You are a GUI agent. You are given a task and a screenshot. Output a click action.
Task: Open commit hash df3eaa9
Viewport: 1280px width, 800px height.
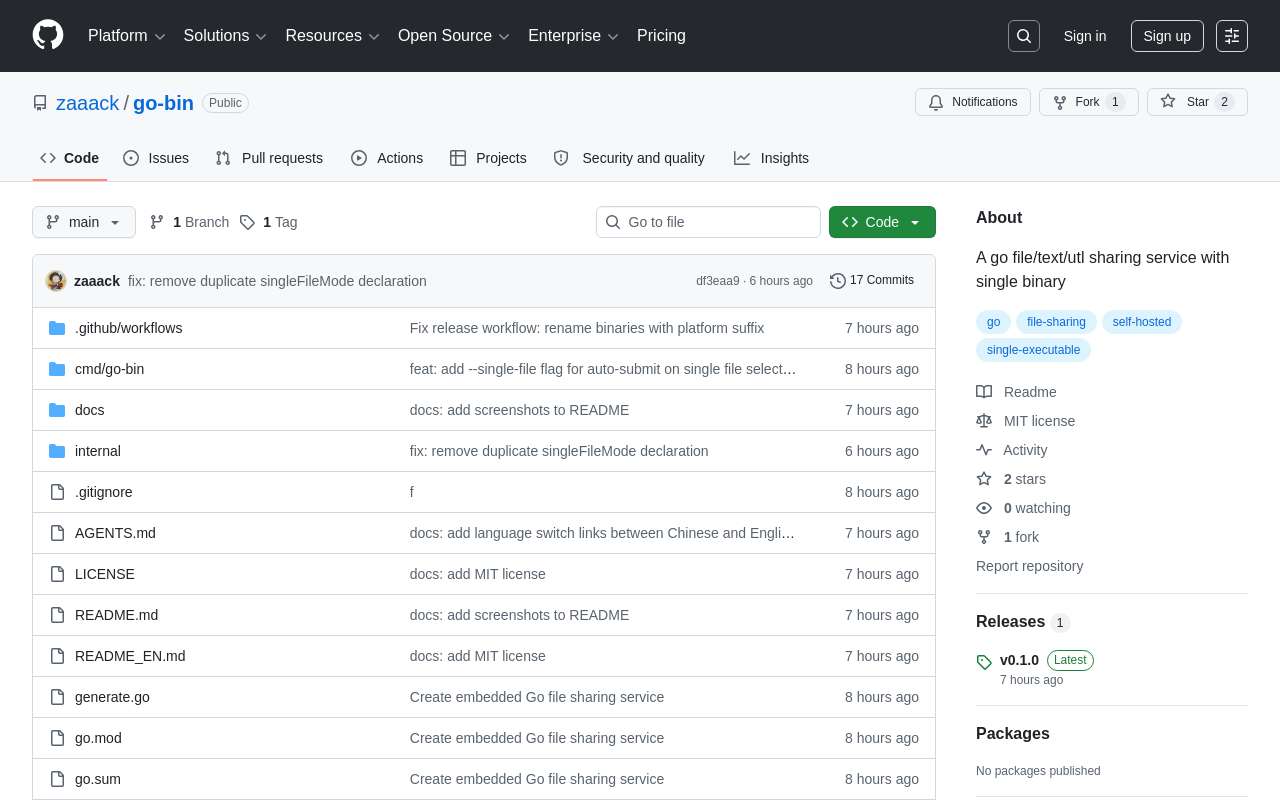[718, 281]
